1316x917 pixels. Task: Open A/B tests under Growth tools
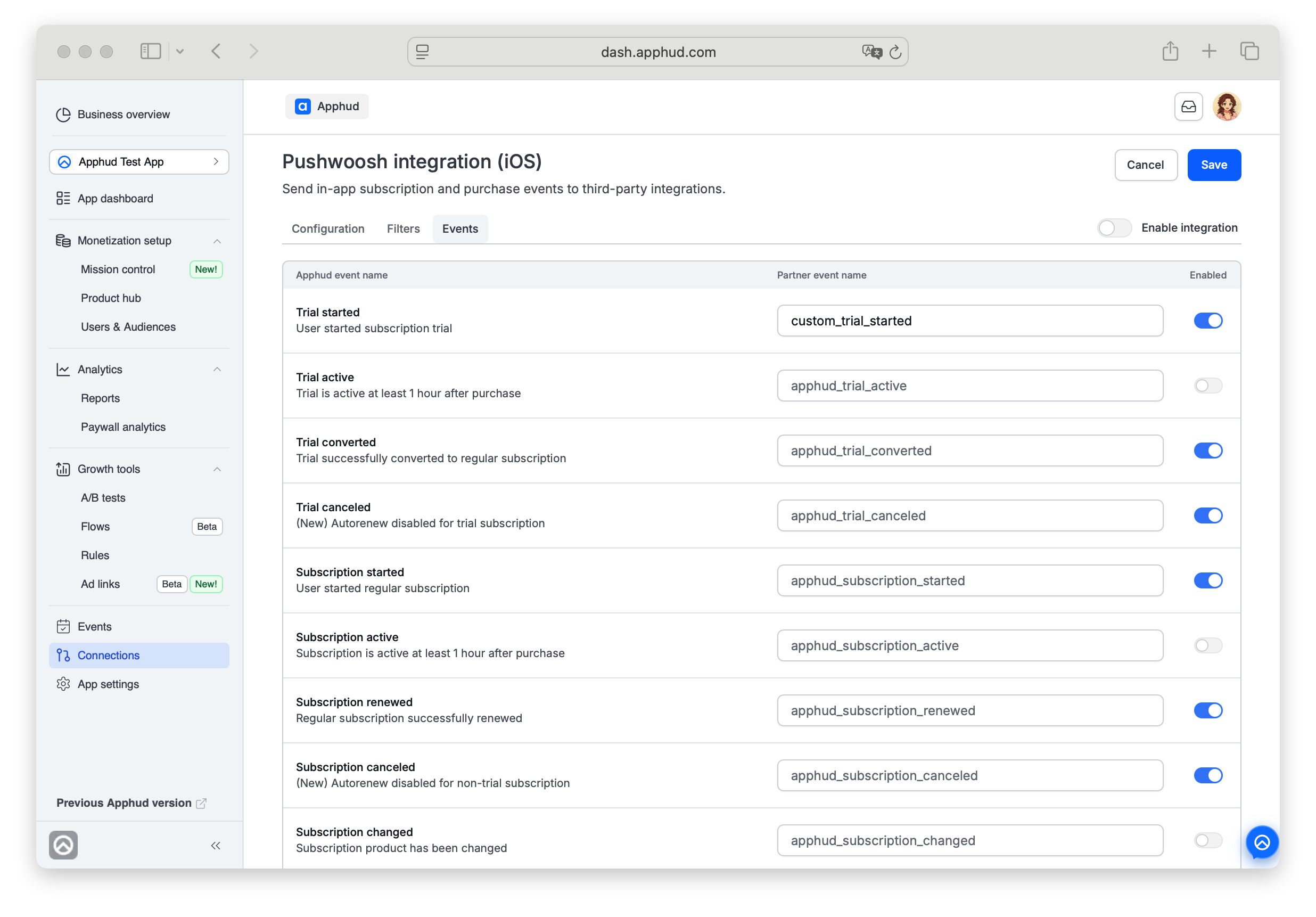(103, 498)
